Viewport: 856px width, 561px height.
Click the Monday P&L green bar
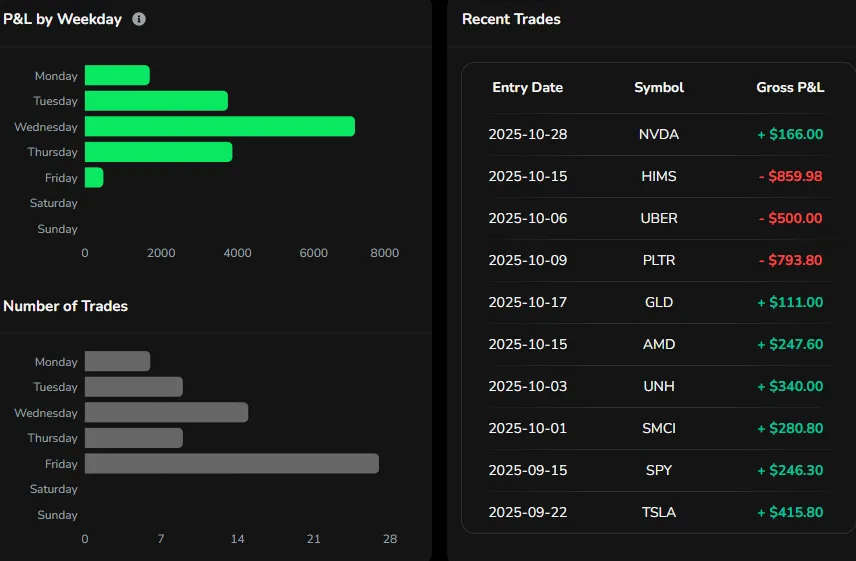tap(117, 76)
